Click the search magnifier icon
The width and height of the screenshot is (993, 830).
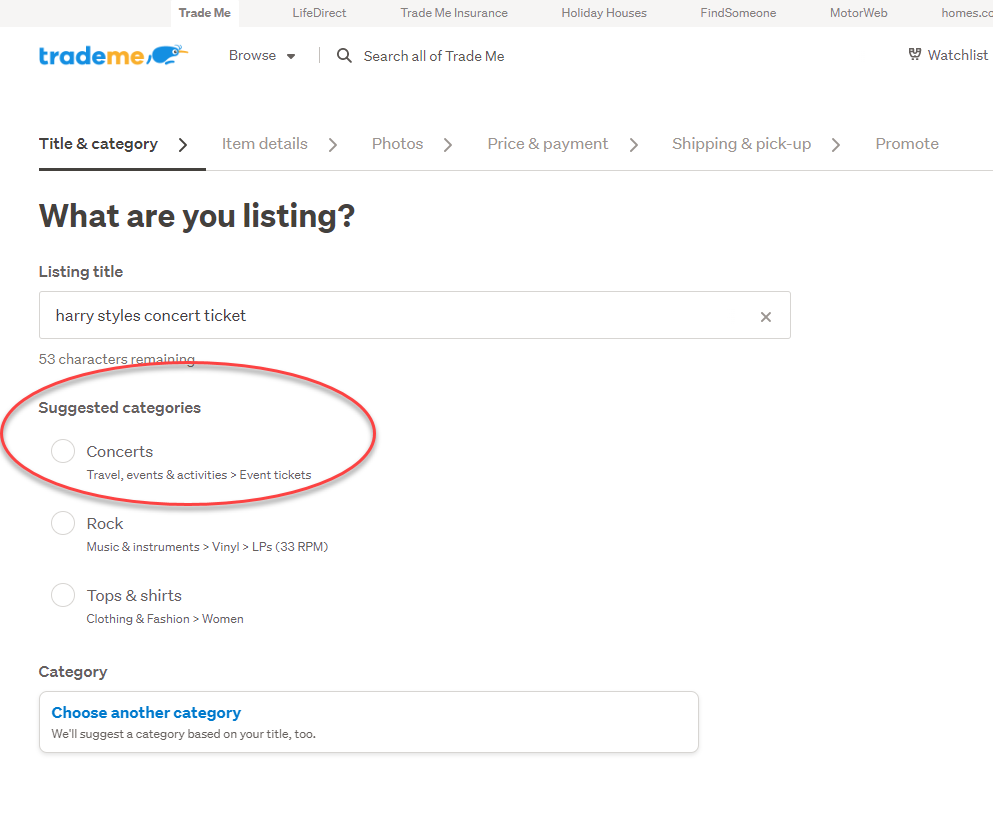(x=344, y=56)
